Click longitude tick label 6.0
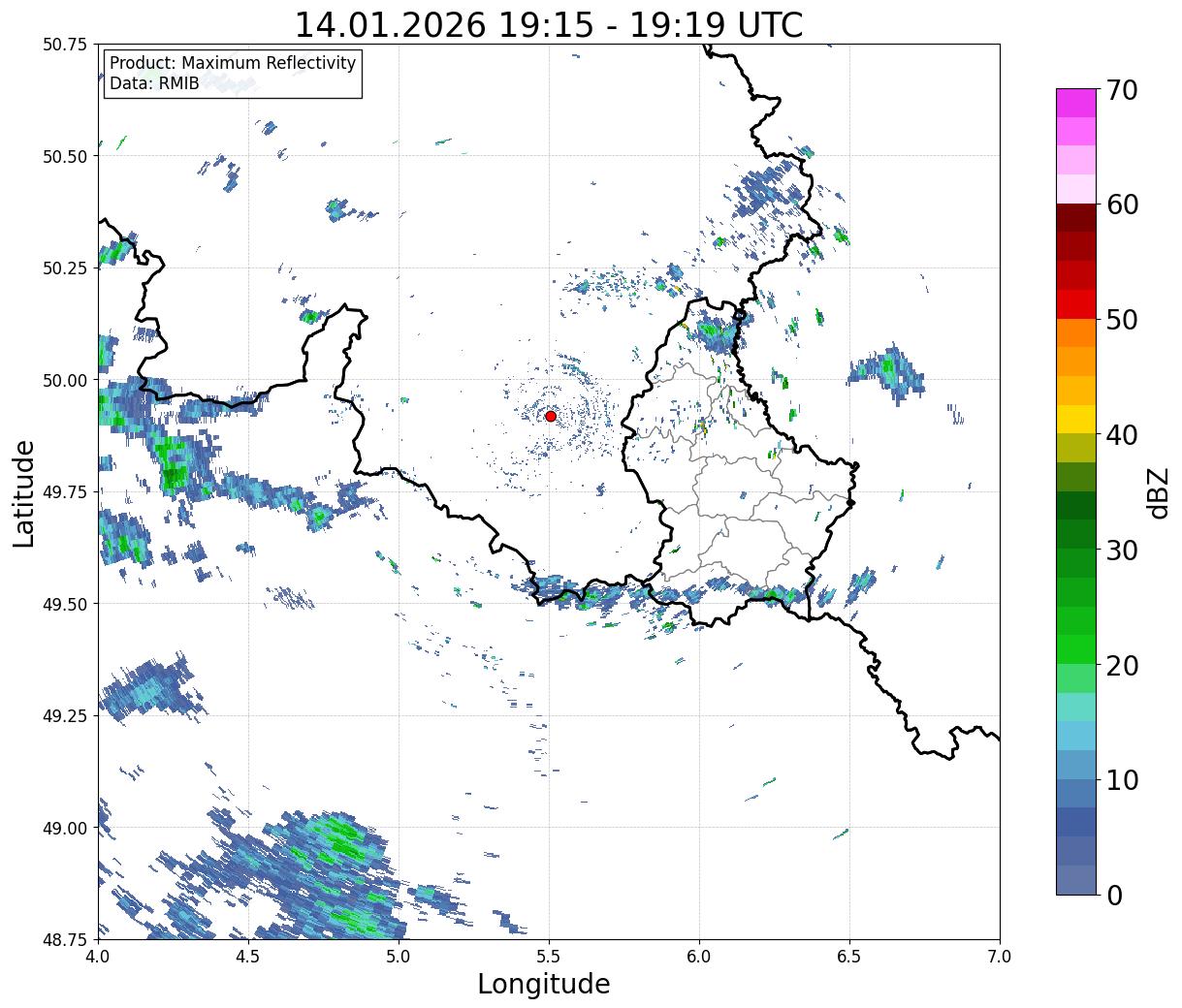This screenshot has width=1182, height=1008. 699,957
